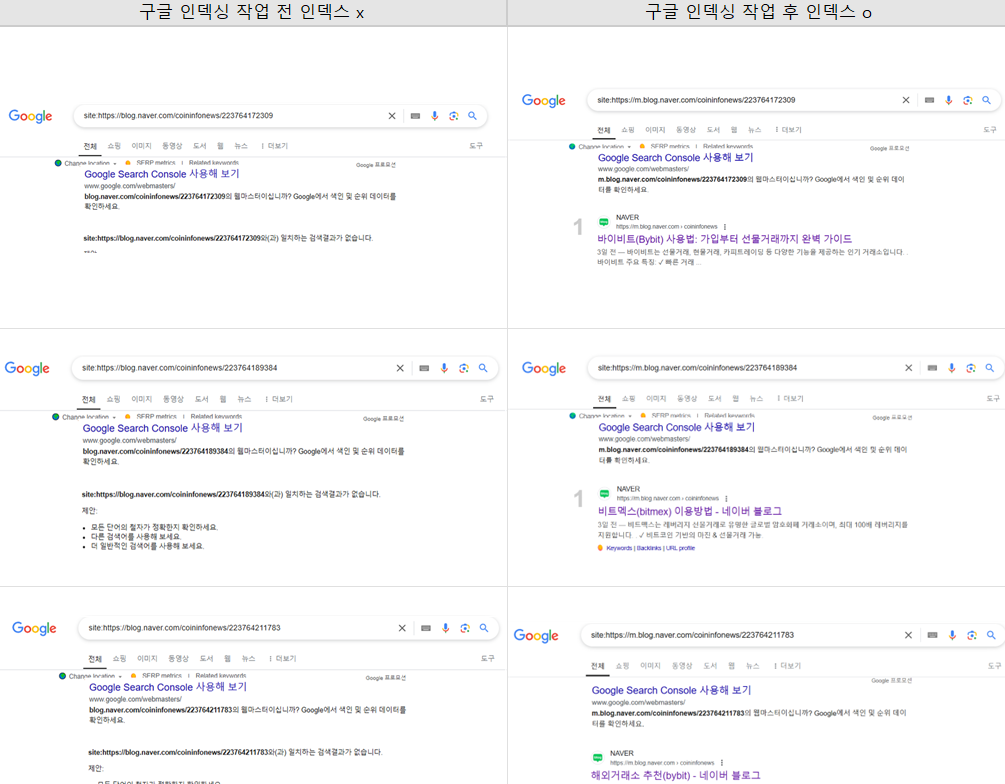Viewport: 1005px width, 784px height.
Task: Open Google Lens in blog.naver.com 223764189384 panel
Action: 464,368
